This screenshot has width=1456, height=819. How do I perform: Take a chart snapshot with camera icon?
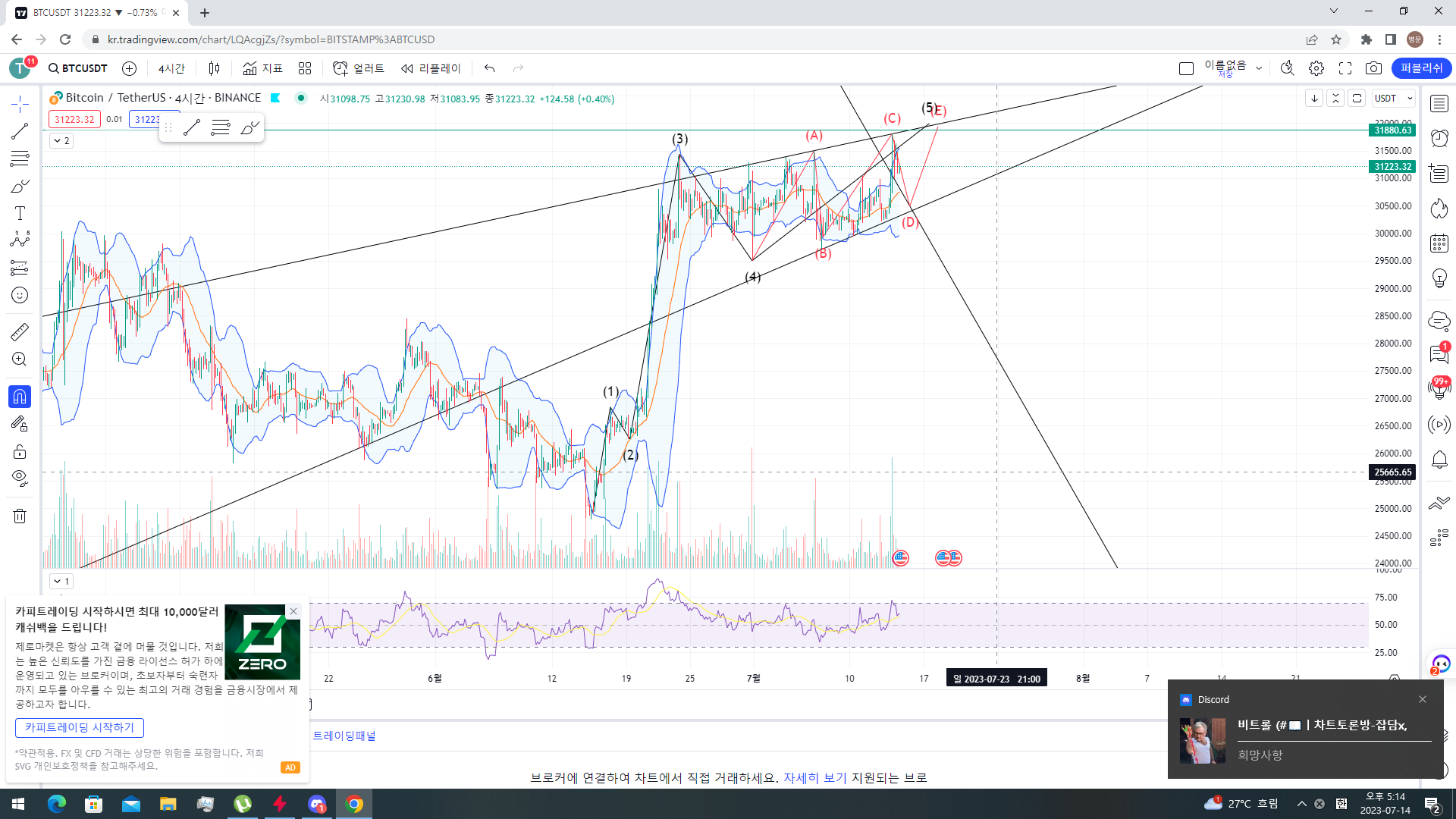click(1373, 68)
